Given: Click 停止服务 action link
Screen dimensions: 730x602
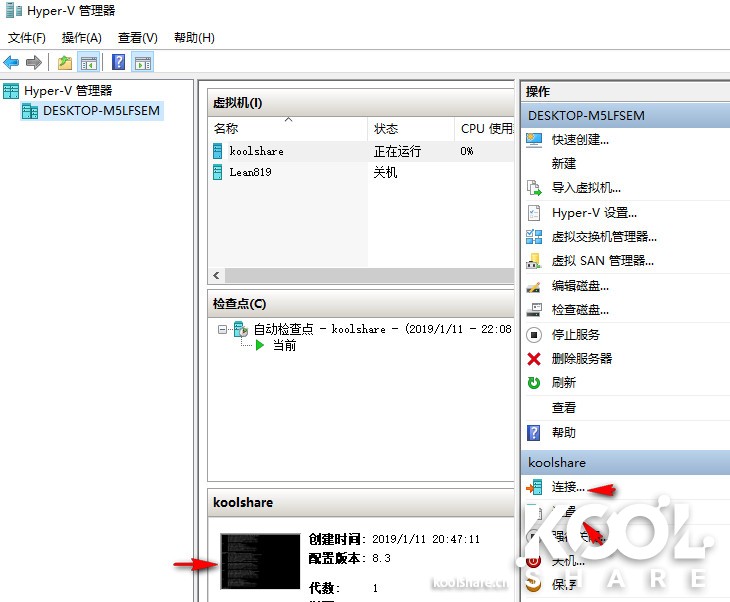Looking at the screenshot, I should coord(576,334).
